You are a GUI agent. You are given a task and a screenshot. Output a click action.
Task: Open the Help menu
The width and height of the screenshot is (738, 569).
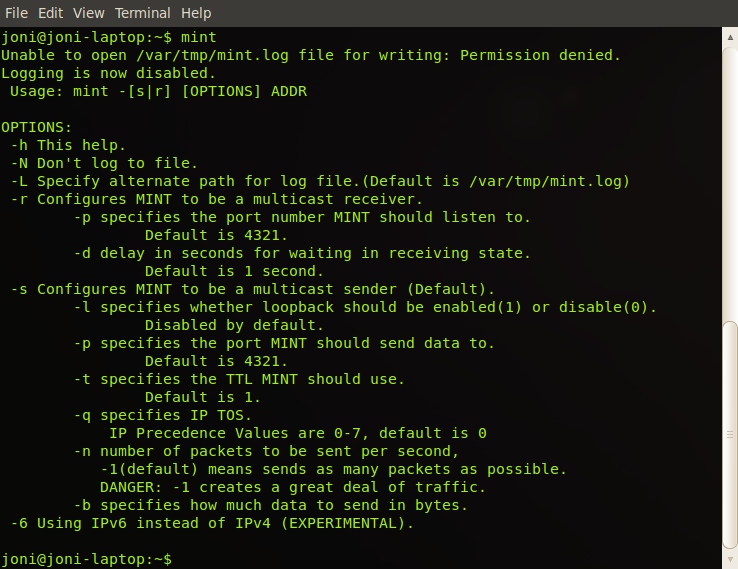tap(196, 13)
